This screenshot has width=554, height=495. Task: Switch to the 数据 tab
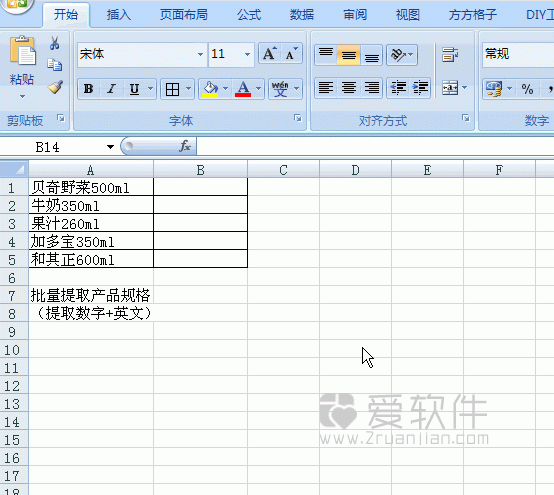pyautogui.click(x=302, y=15)
